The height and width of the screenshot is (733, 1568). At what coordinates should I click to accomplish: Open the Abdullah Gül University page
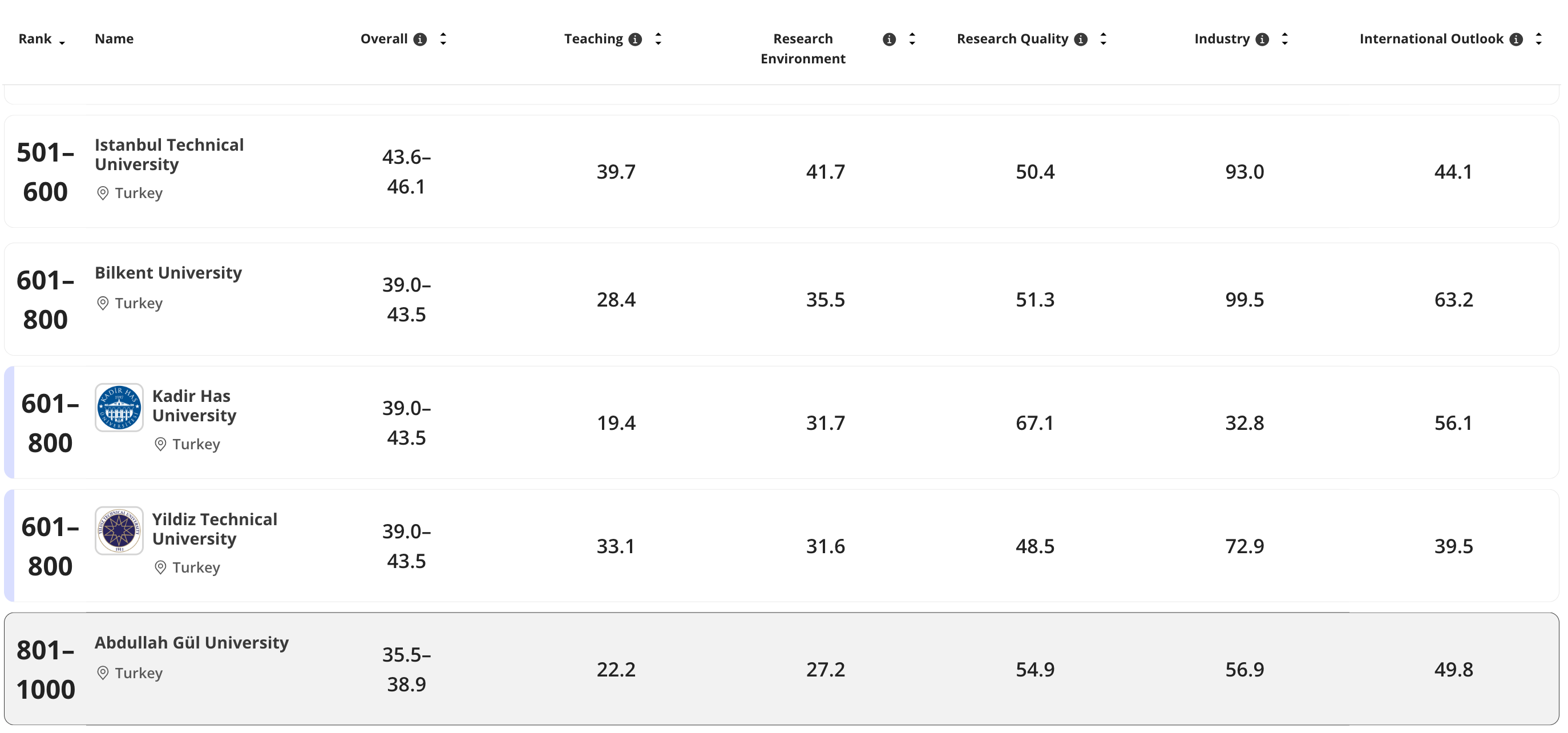(192, 642)
